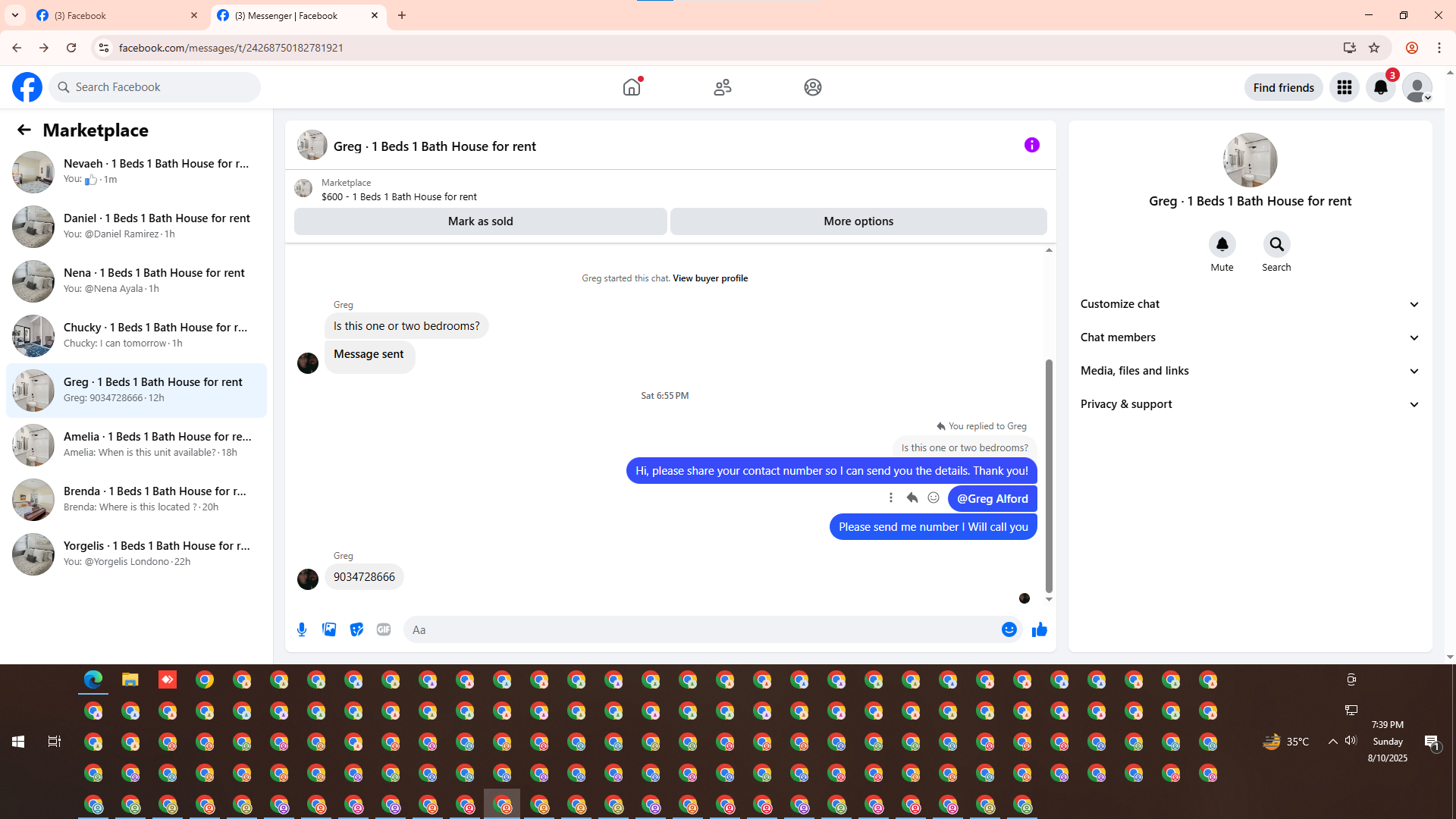Screen dimensions: 1456x819
Task: Expand the Chat members section
Action: click(1250, 337)
